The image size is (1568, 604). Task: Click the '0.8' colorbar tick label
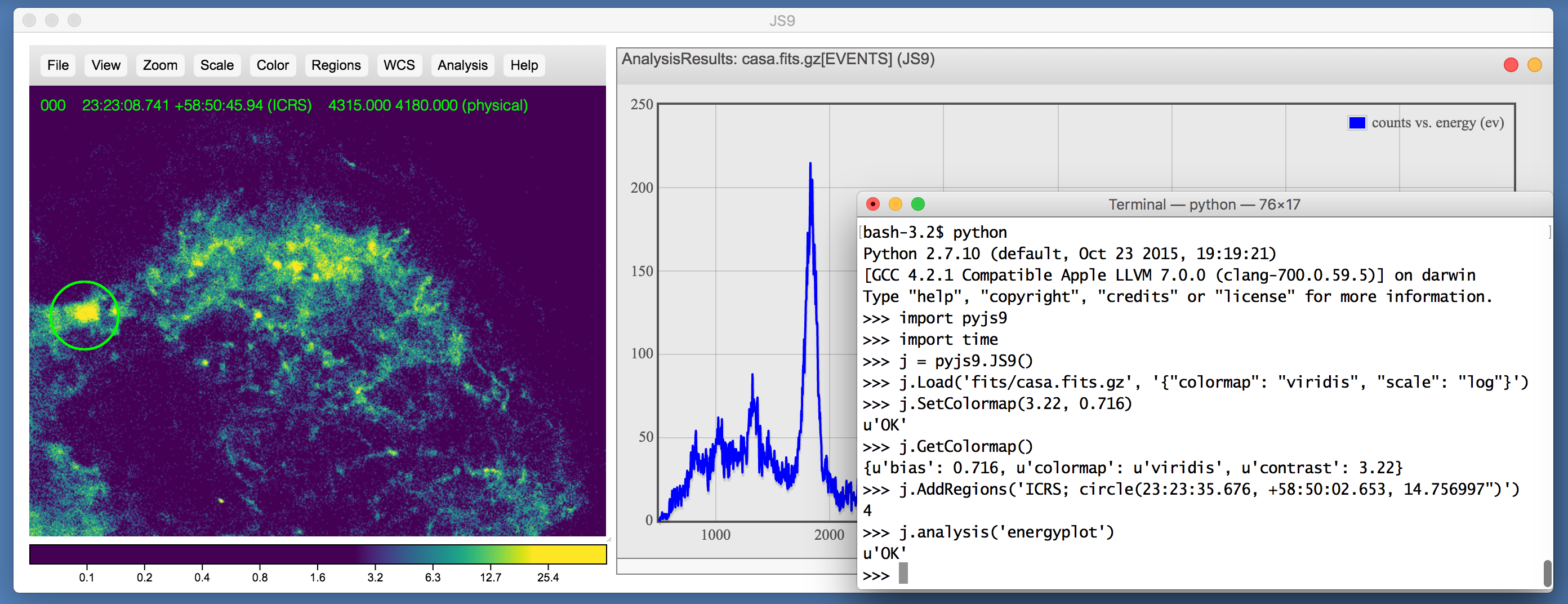260,577
